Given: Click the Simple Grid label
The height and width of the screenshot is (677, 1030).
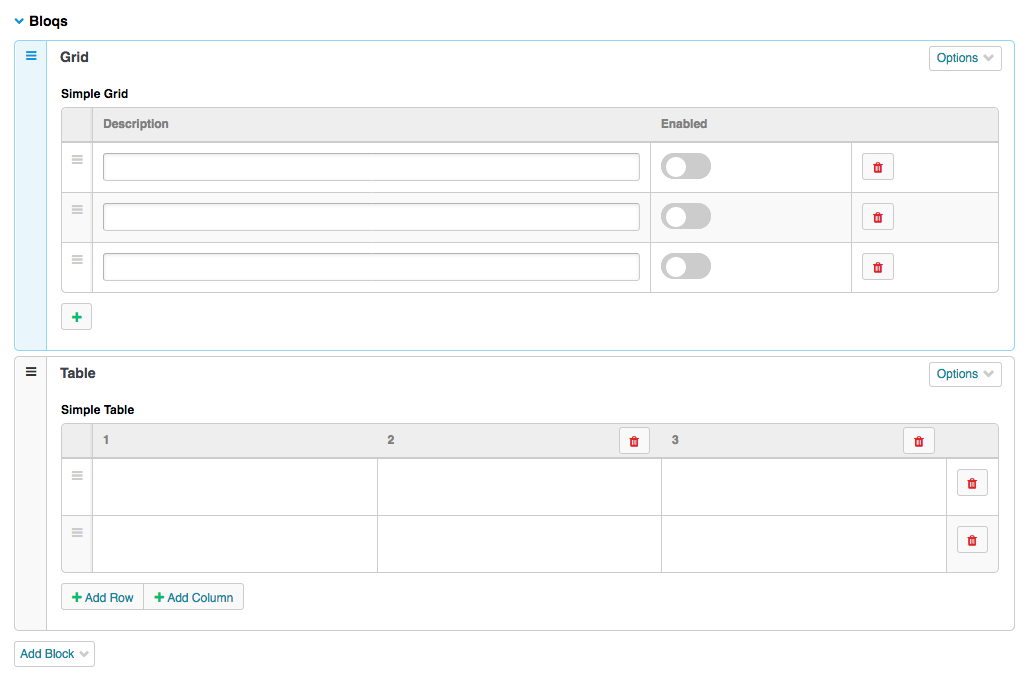Looking at the screenshot, I should pyautogui.click(x=95, y=93).
